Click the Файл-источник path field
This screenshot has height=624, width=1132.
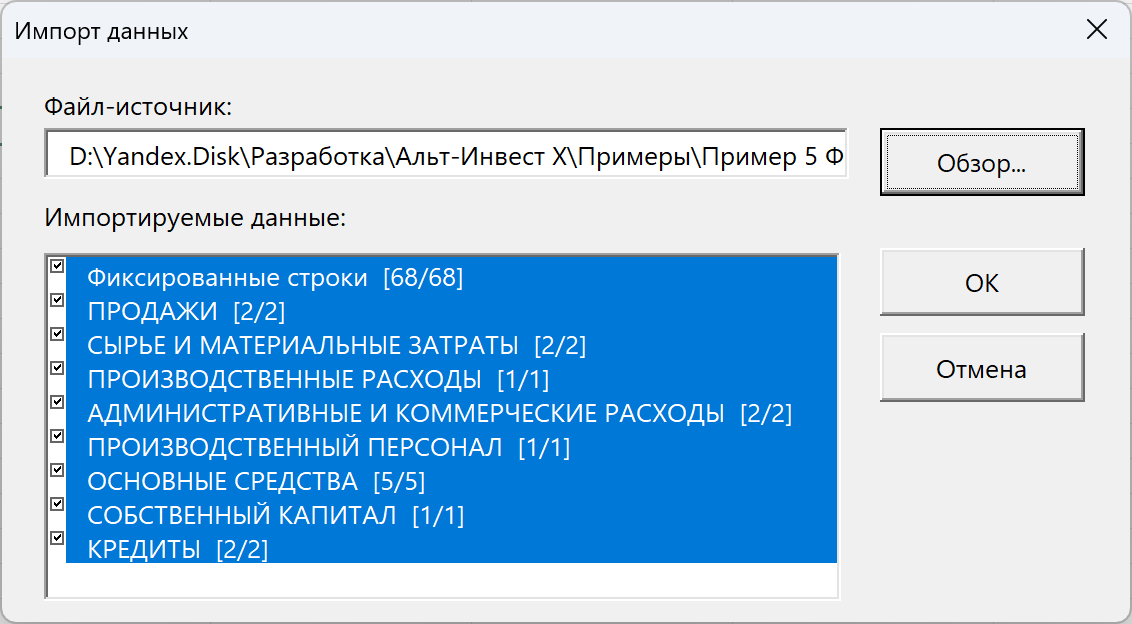click(x=445, y=154)
